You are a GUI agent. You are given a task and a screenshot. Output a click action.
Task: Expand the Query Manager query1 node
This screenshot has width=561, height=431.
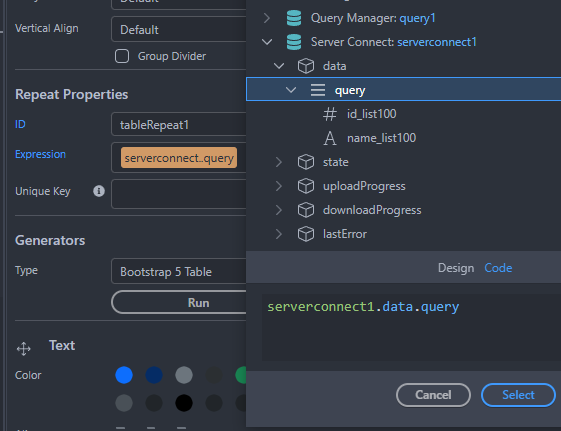pos(267,18)
